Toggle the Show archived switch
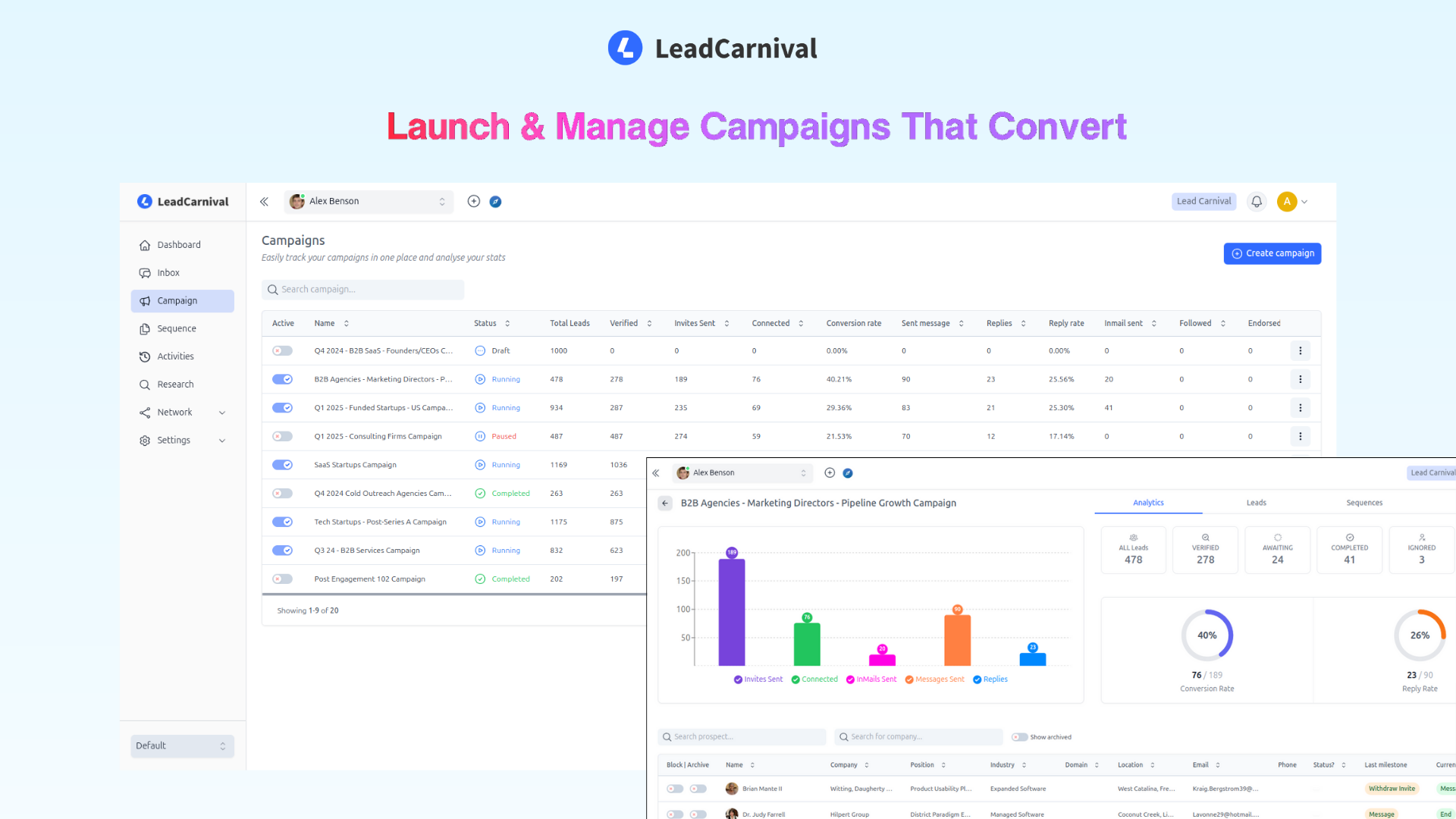Screen dimensions: 1456x819 pos(1019,737)
